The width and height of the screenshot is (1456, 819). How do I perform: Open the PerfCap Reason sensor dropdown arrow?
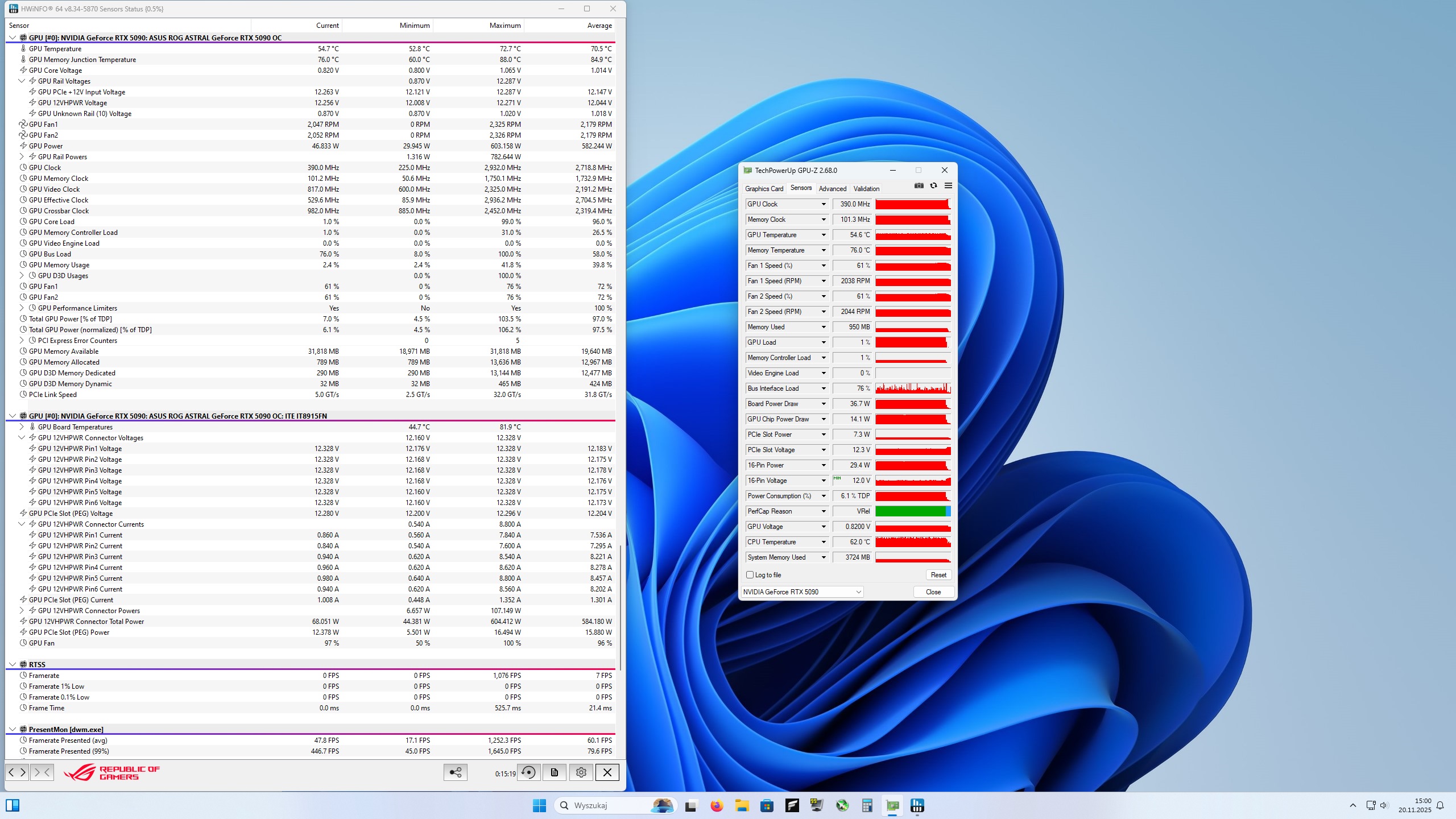tap(823, 511)
